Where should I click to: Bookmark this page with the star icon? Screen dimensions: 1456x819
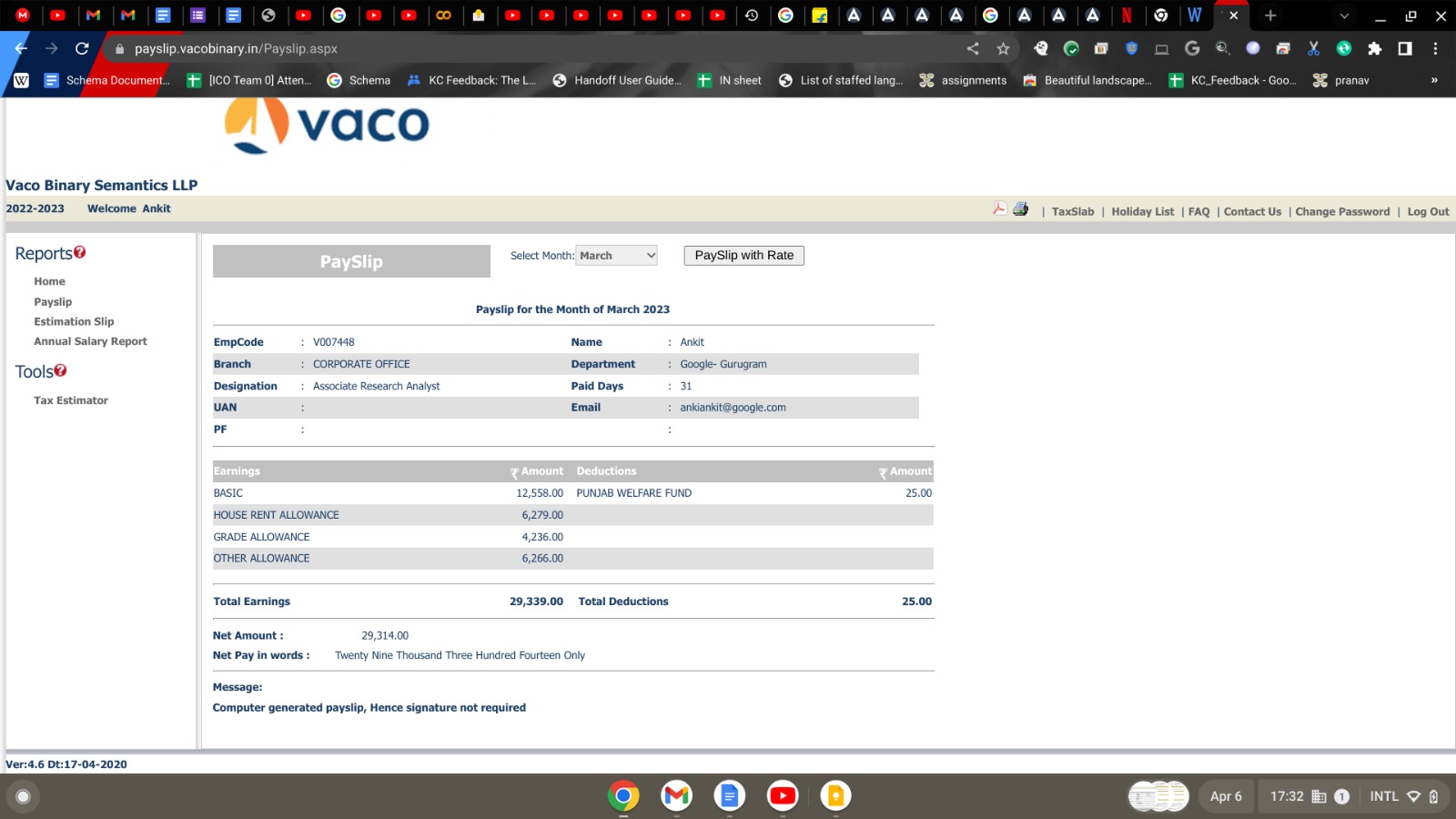1003,49
